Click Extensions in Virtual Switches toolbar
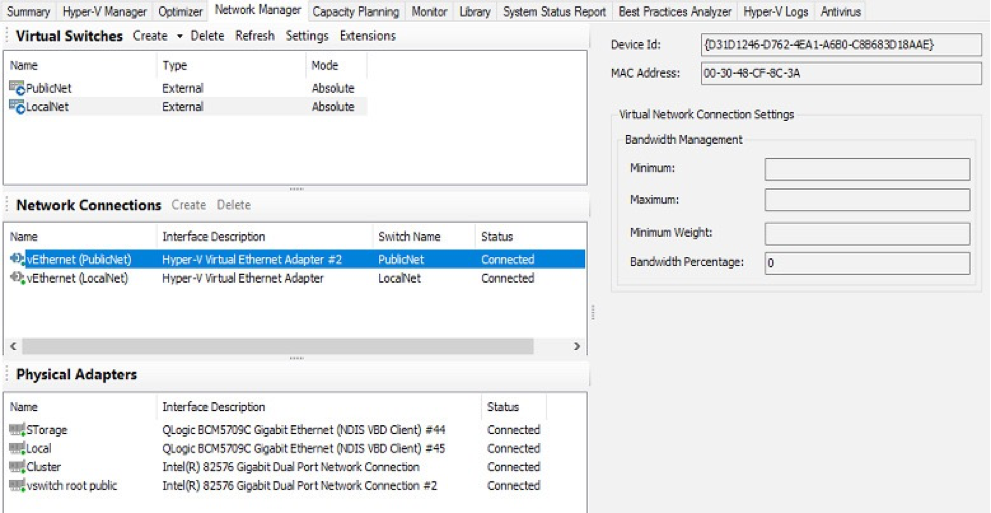991x513 pixels. pos(367,36)
